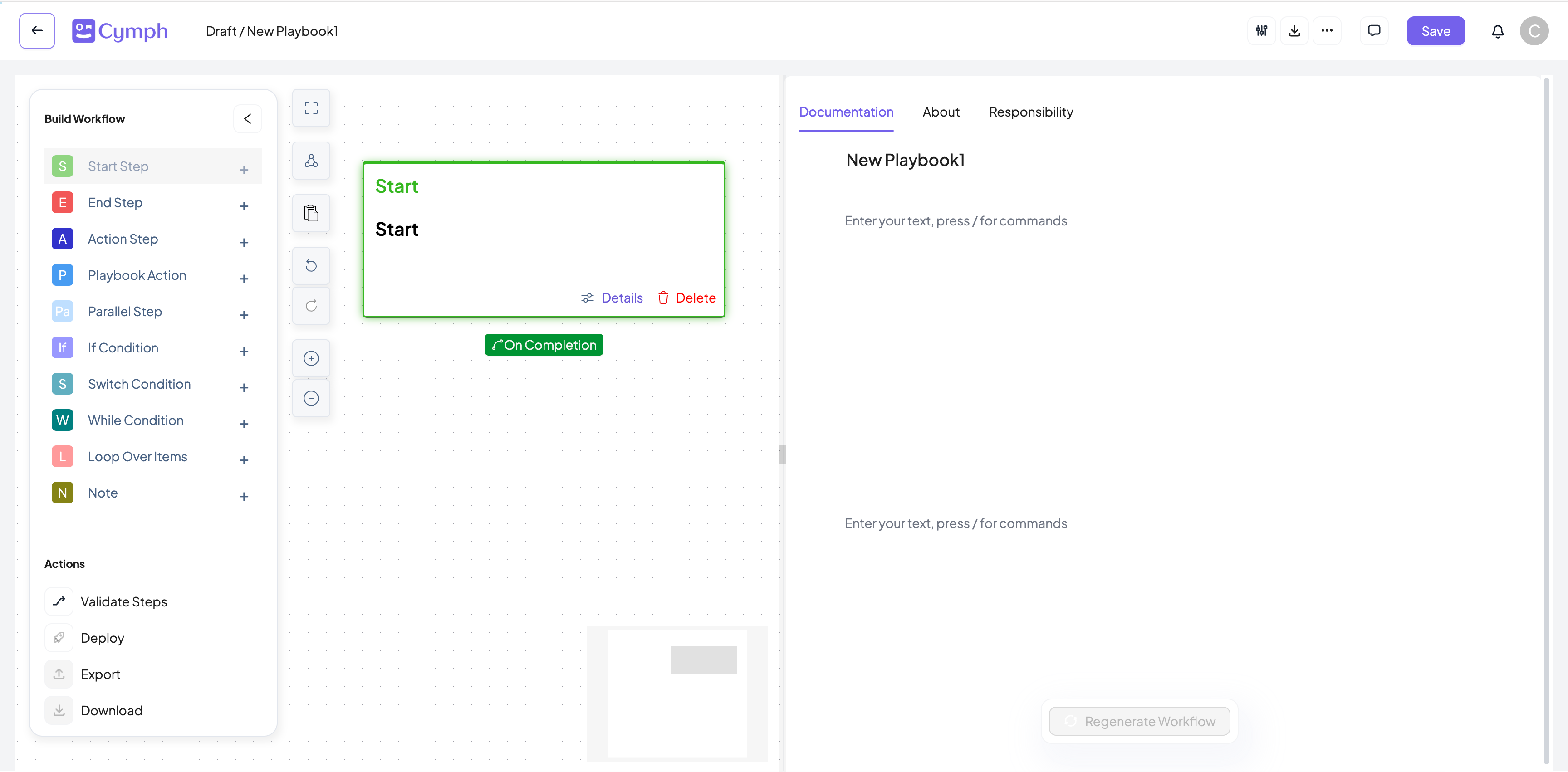
Task: Click the minimap thumbnail at bottom of canvas
Action: [677, 694]
